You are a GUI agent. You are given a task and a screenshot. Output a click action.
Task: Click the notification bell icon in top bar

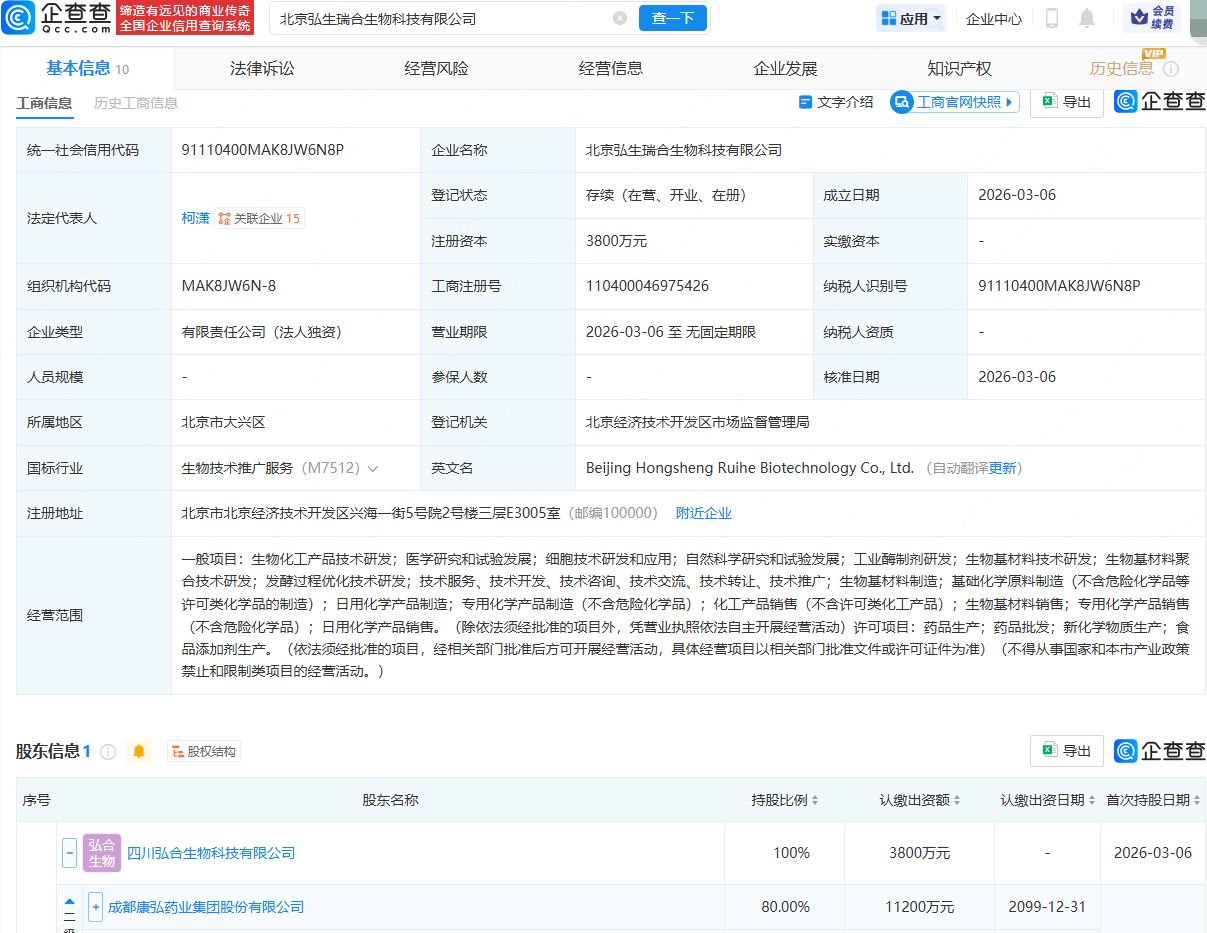[x=1086, y=17]
